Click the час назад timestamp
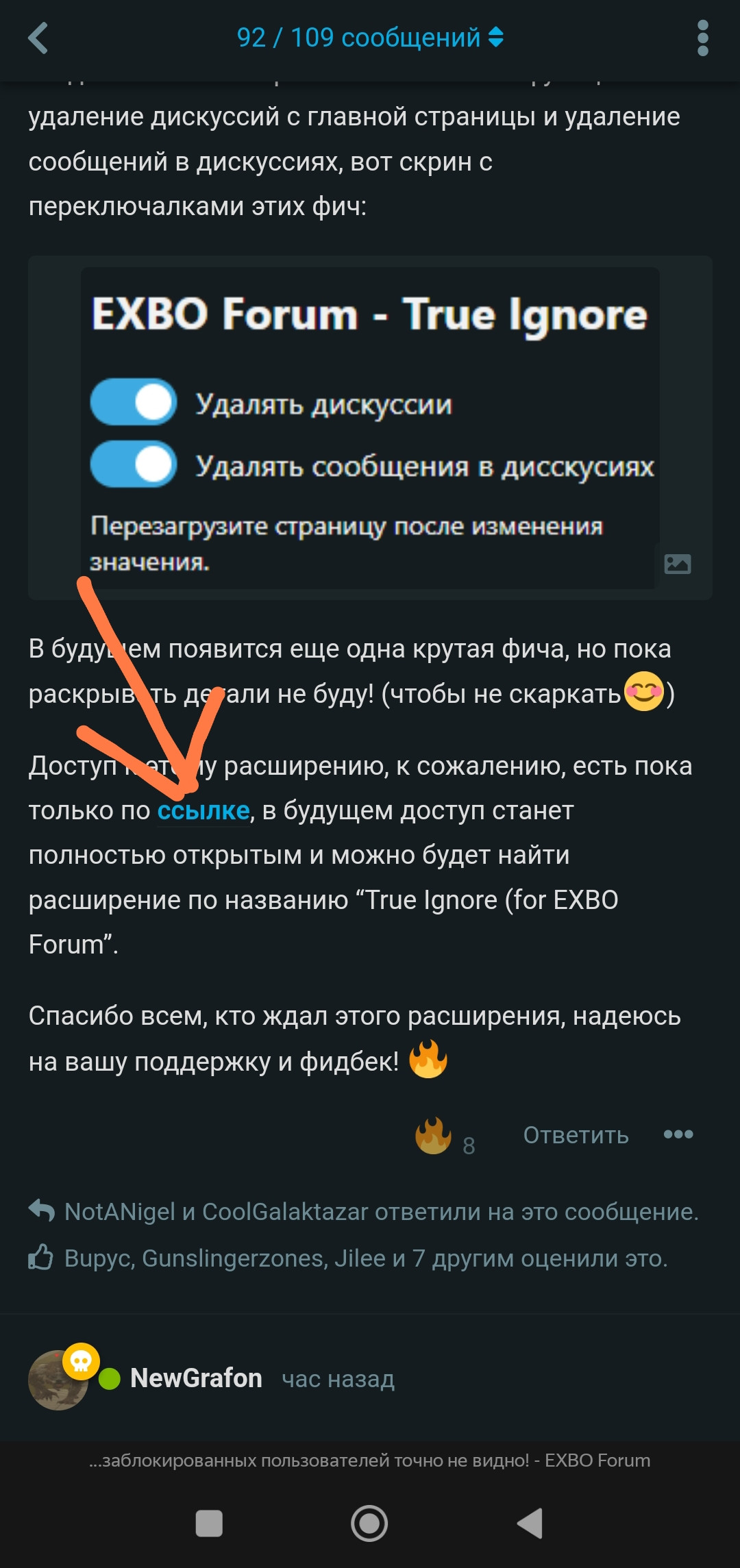The width and height of the screenshot is (740, 1568). pos(338,1379)
